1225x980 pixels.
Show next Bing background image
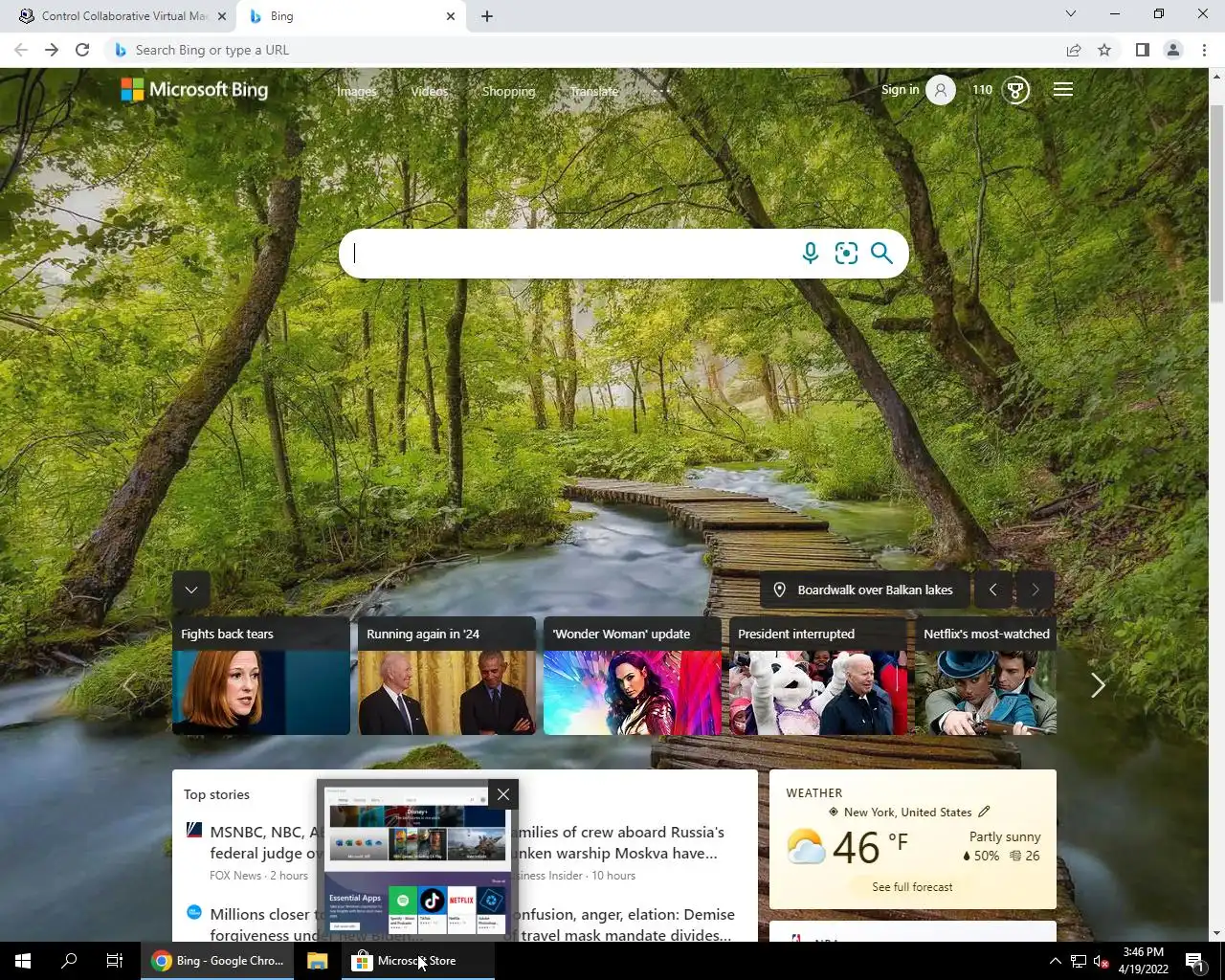coord(1035,590)
